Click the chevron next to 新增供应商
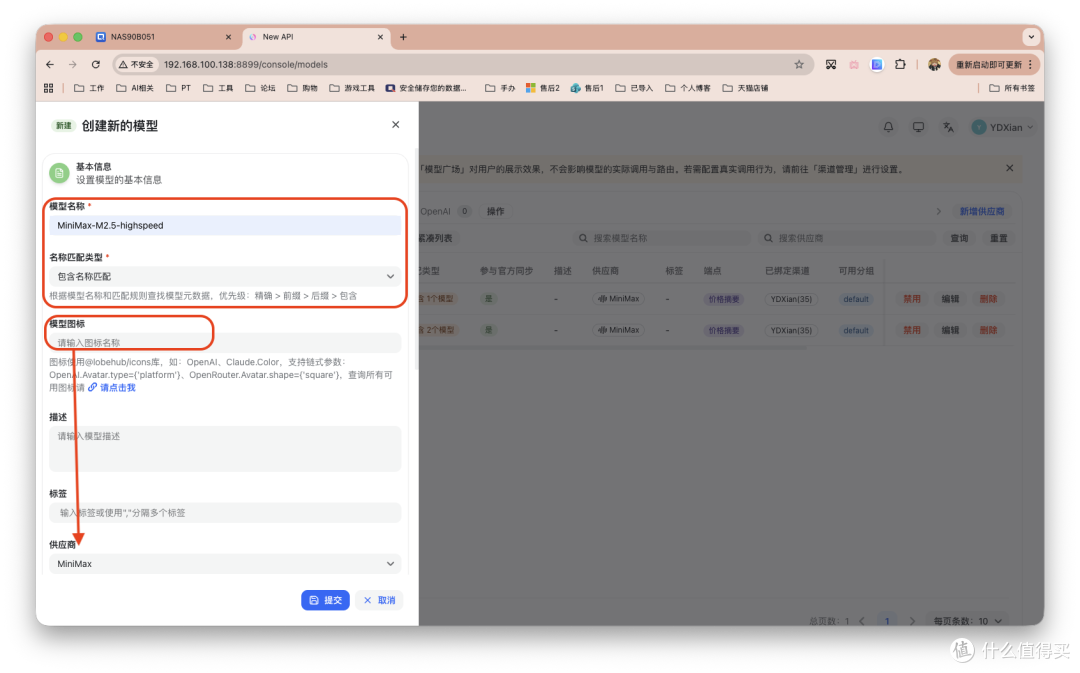Screen dimensions: 1080x673 tap(938, 211)
